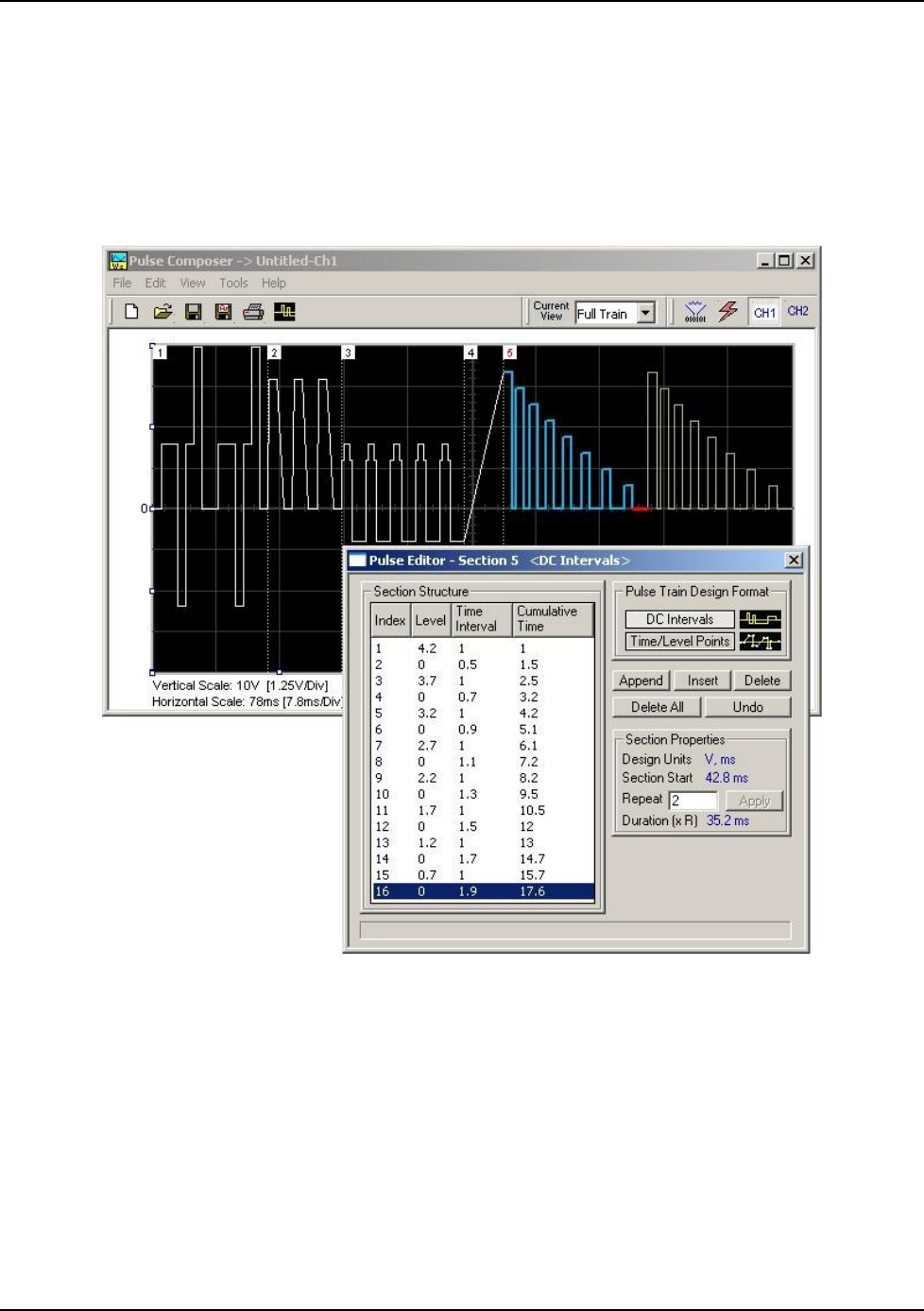Switch to channel CH2
The height and width of the screenshot is (1311, 924).
coord(797,311)
